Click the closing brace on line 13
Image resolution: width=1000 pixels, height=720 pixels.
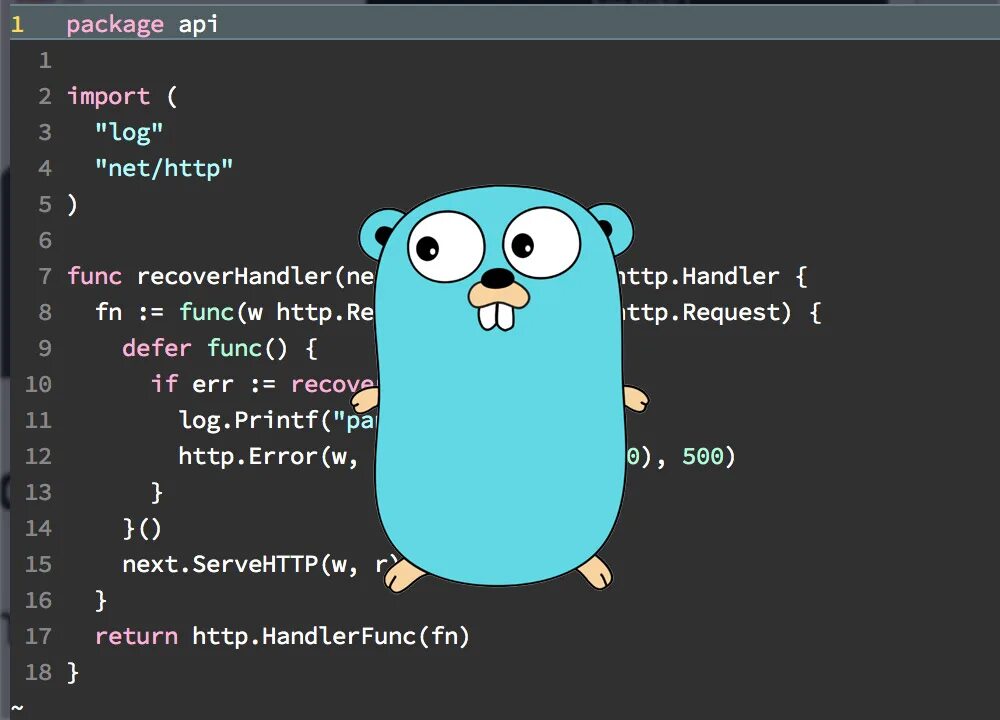[157, 492]
